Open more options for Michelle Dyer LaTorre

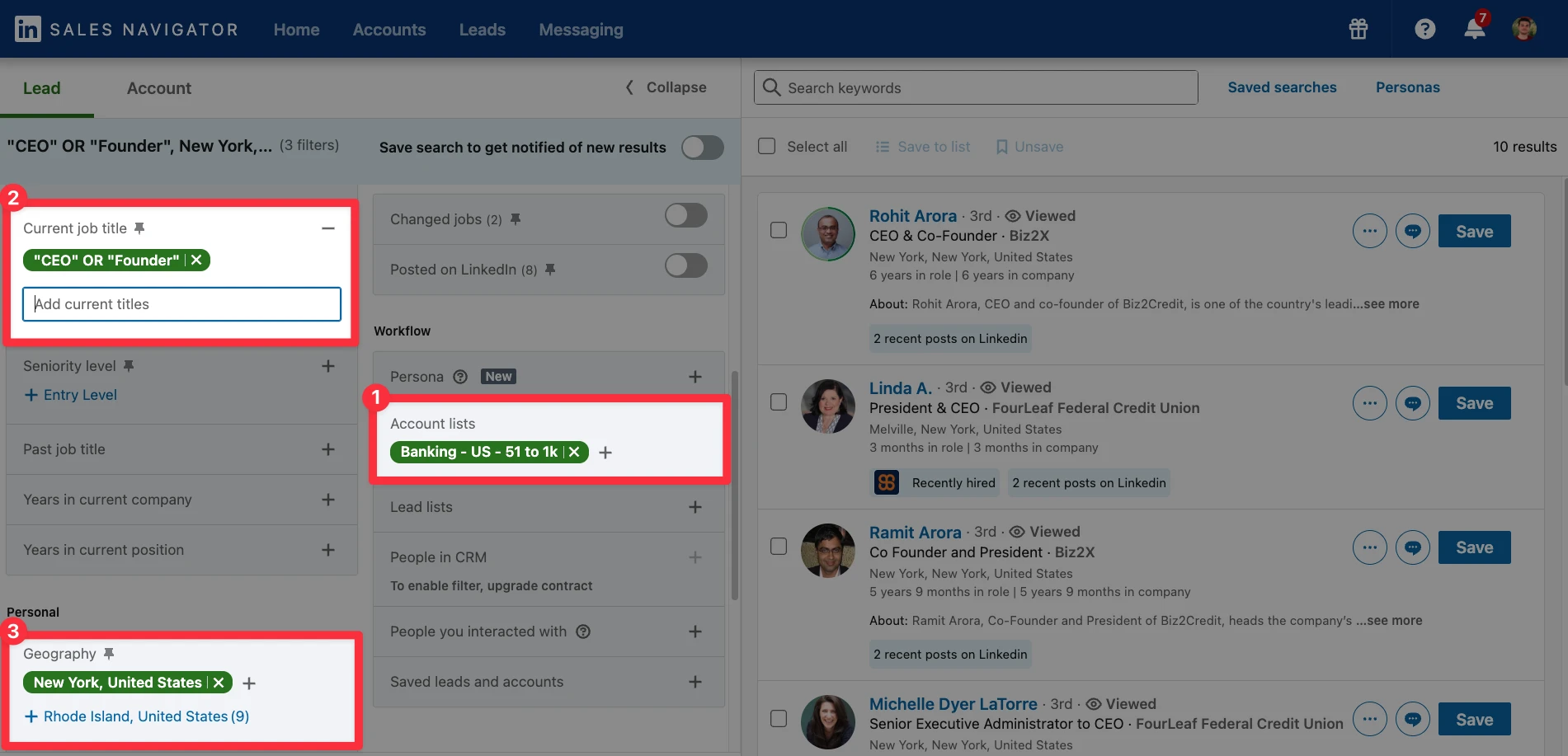point(1369,720)
